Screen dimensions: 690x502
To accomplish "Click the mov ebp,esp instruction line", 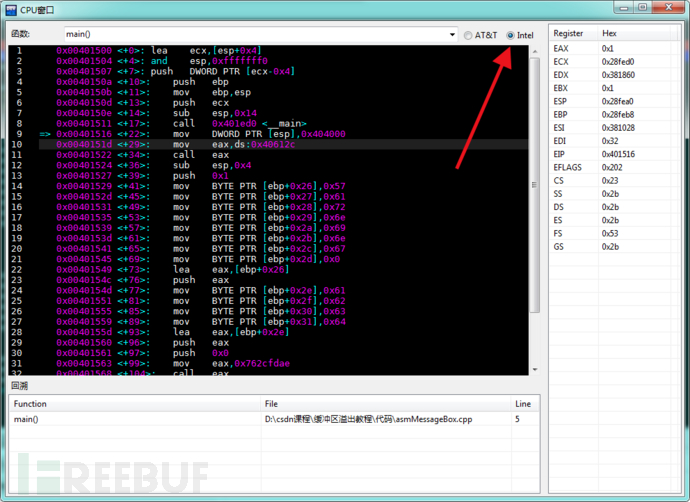I will (x=284, y=92).
